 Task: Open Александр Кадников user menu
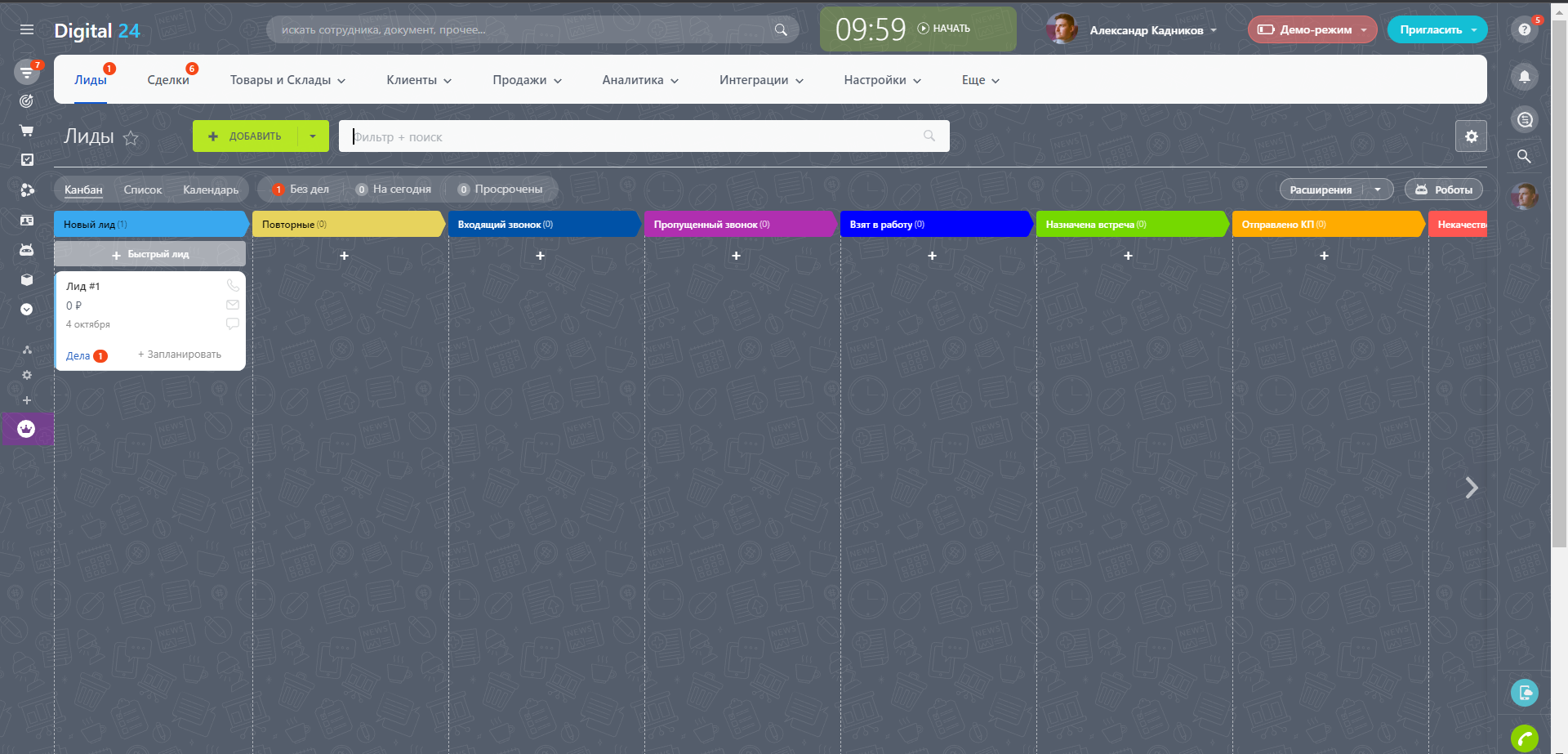pyautogui.click(x=1132, y=29)
